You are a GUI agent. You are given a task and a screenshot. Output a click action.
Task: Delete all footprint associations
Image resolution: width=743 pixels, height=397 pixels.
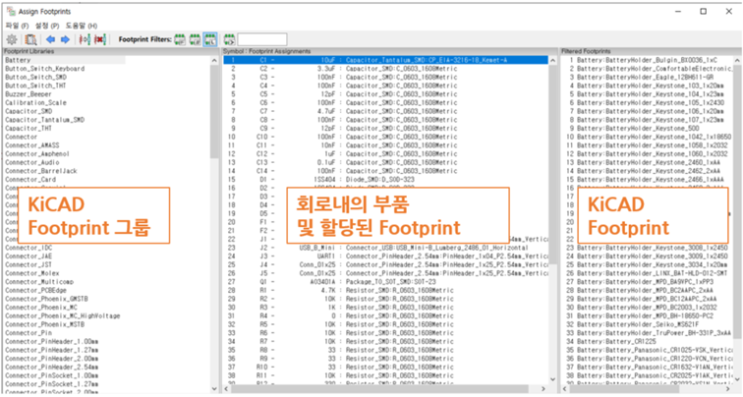(x=100, y=40)
